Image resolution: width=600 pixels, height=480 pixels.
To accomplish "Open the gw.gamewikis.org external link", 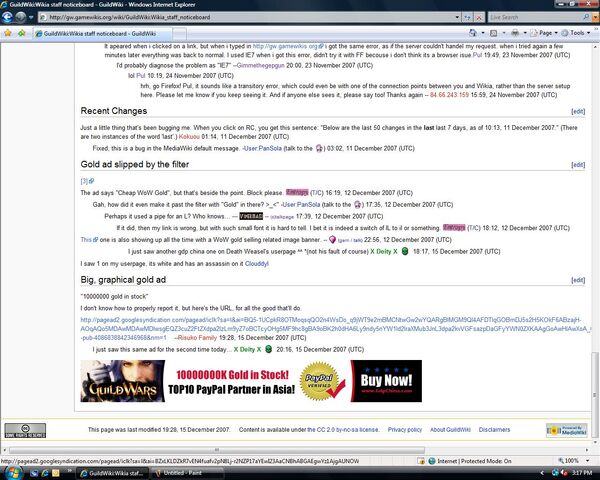I will (x=288, y=46).
